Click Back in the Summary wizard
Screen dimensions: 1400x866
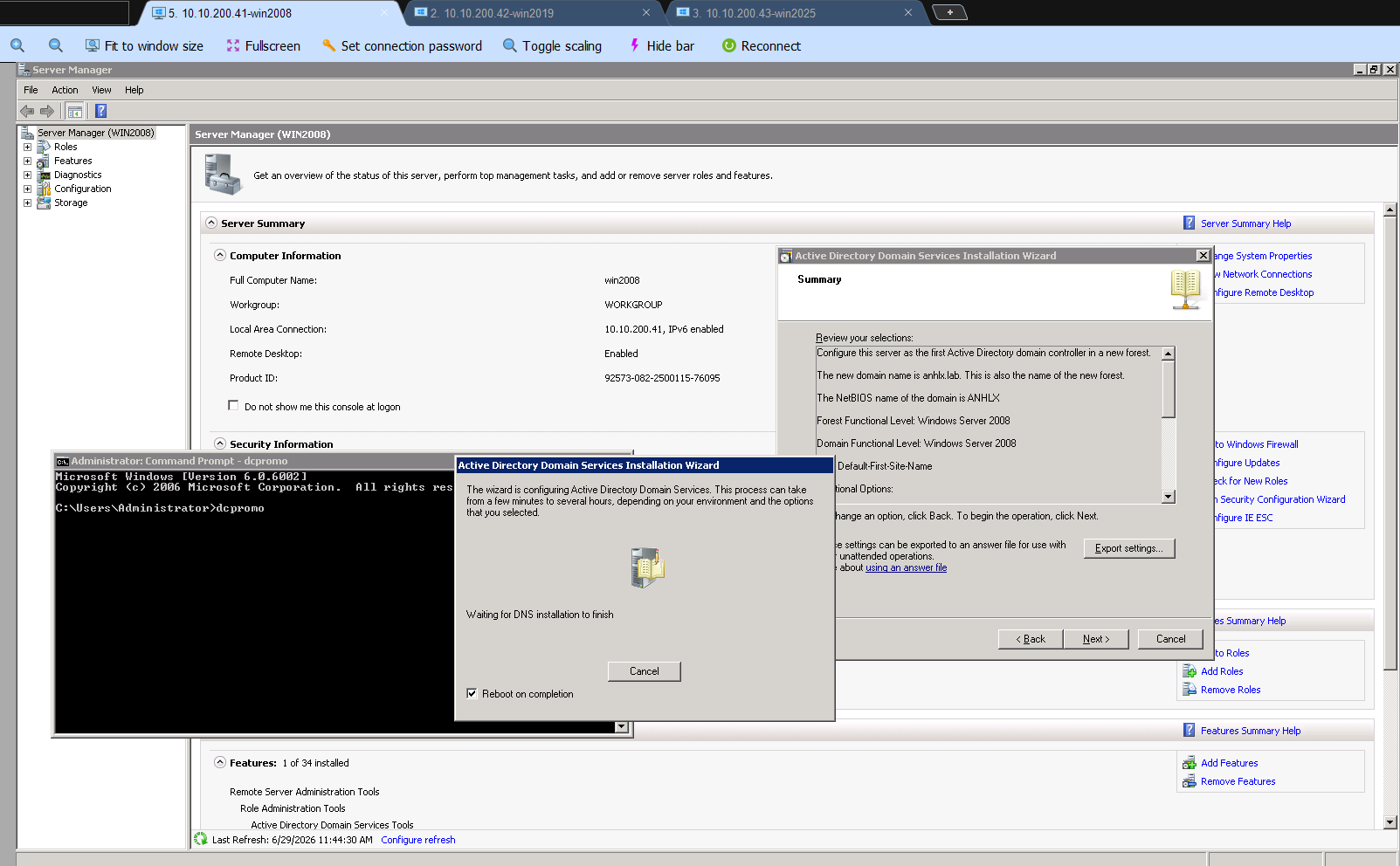click(x=1031, y=639)
